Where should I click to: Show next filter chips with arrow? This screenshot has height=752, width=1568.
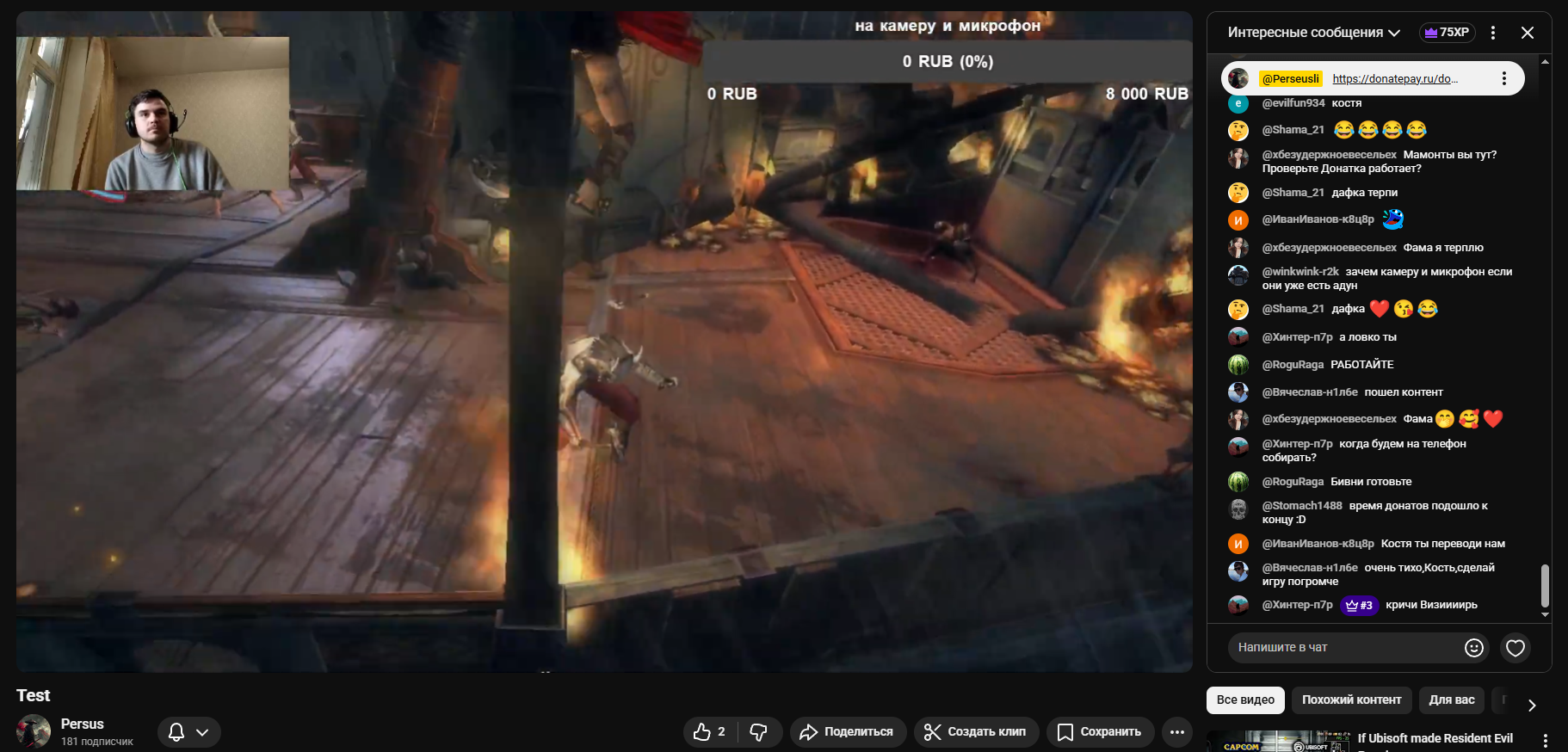coord(1532,706)
